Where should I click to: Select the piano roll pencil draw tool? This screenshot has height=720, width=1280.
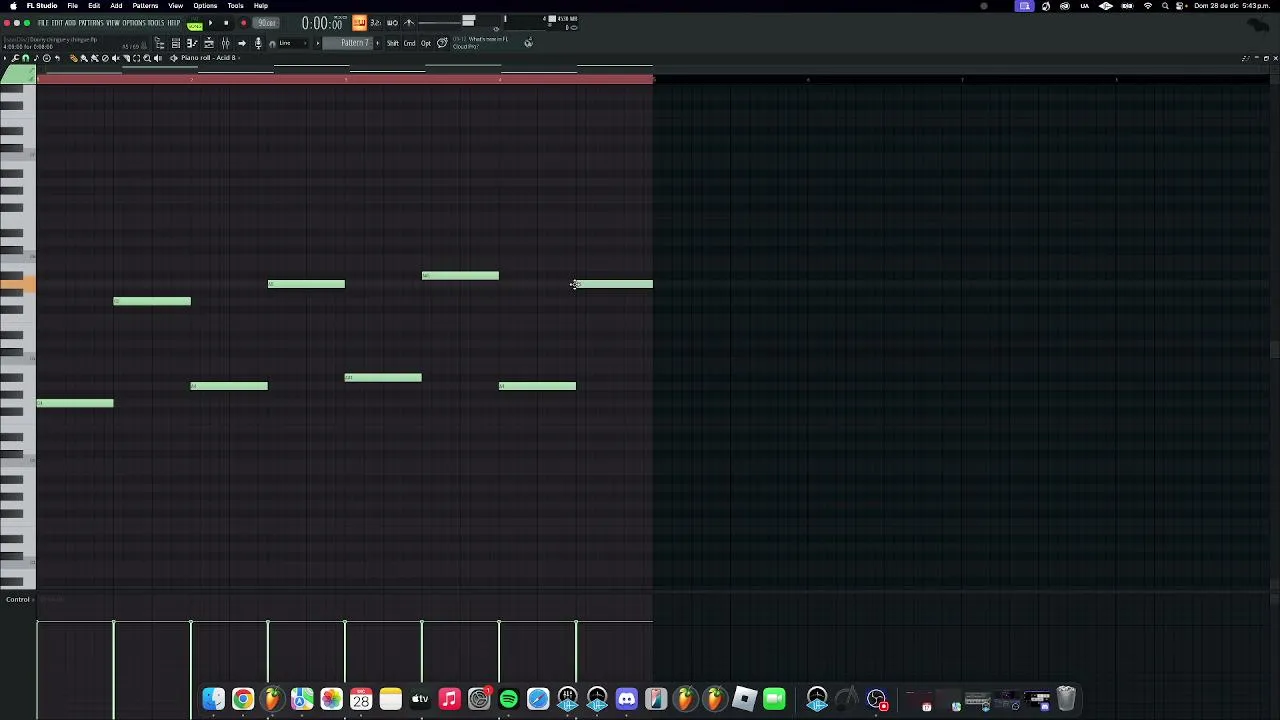coord(73,58)
